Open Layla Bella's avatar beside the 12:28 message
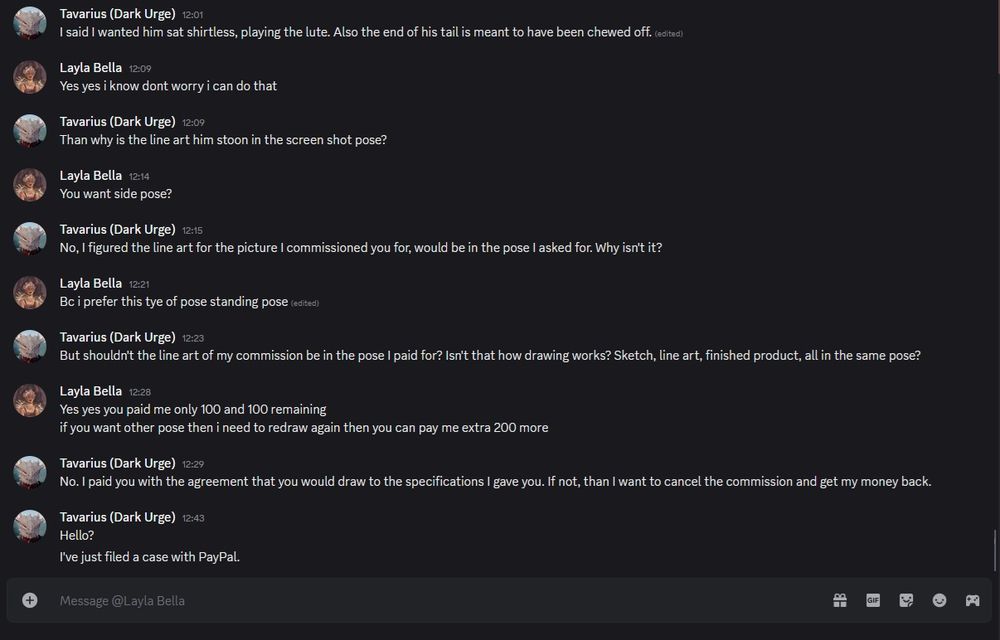 (30, 400)
